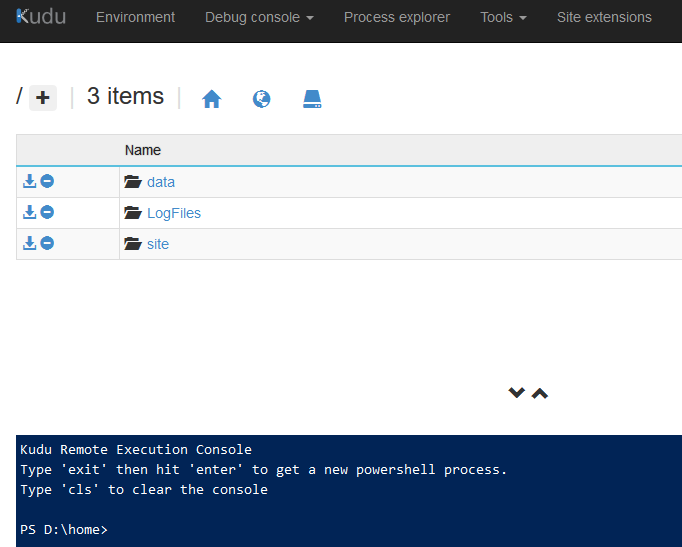Go to home directory via house icon
682x547 pixels.
point(212,99)
